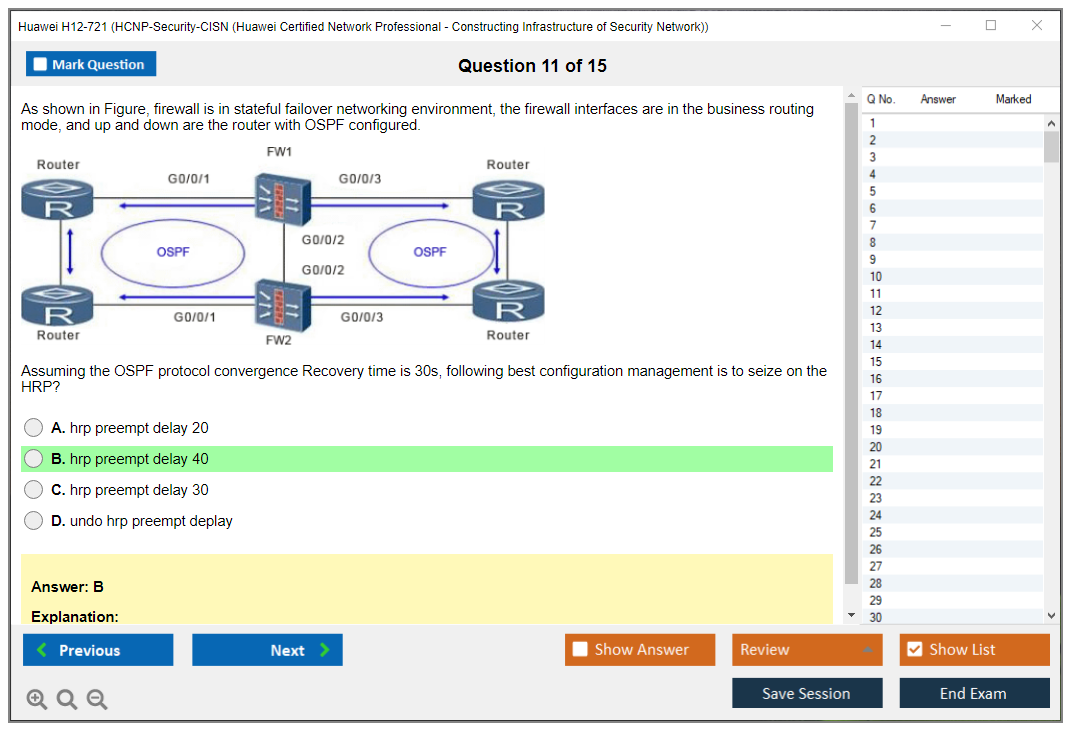Click the bottom-right Router icon

508,302
